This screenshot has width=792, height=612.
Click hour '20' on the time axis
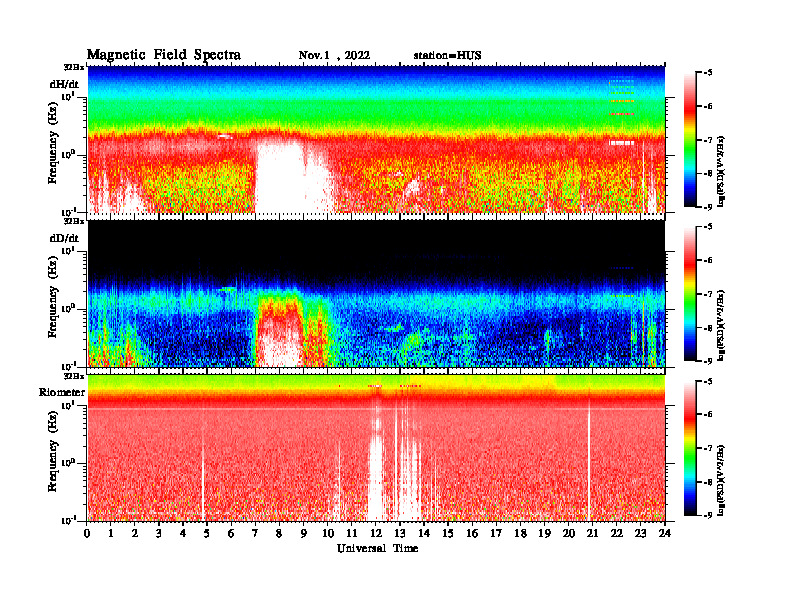click(x=568, y=533)
